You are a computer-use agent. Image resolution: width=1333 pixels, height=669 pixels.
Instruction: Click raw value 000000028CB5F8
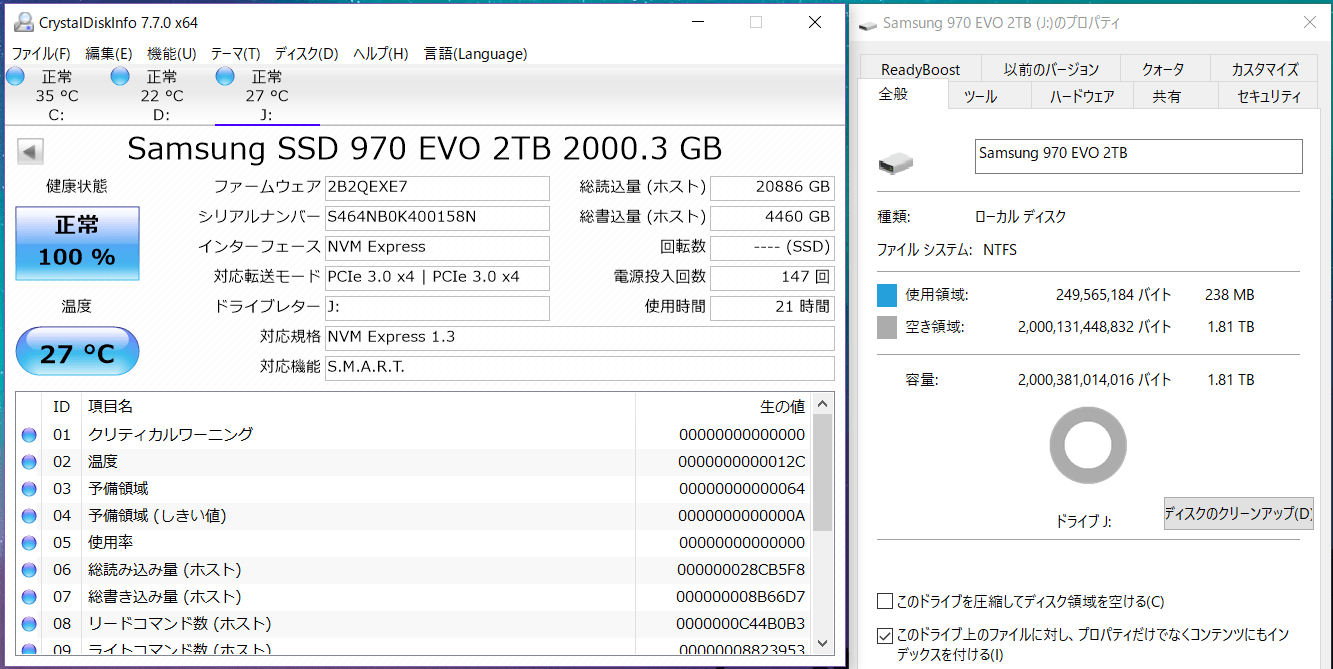pos(740,570)
